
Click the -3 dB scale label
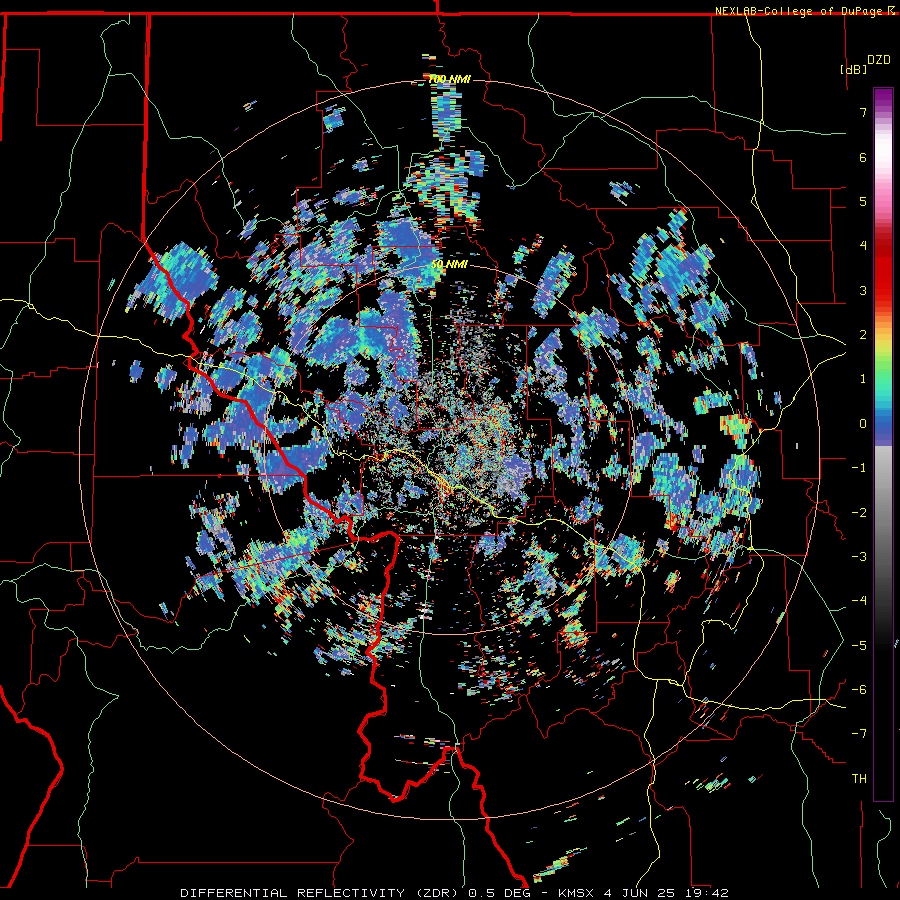pos(859,557)
